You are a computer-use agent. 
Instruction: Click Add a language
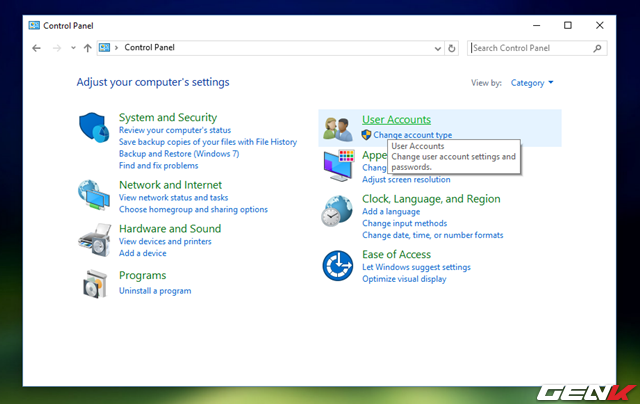pos(391,211)
